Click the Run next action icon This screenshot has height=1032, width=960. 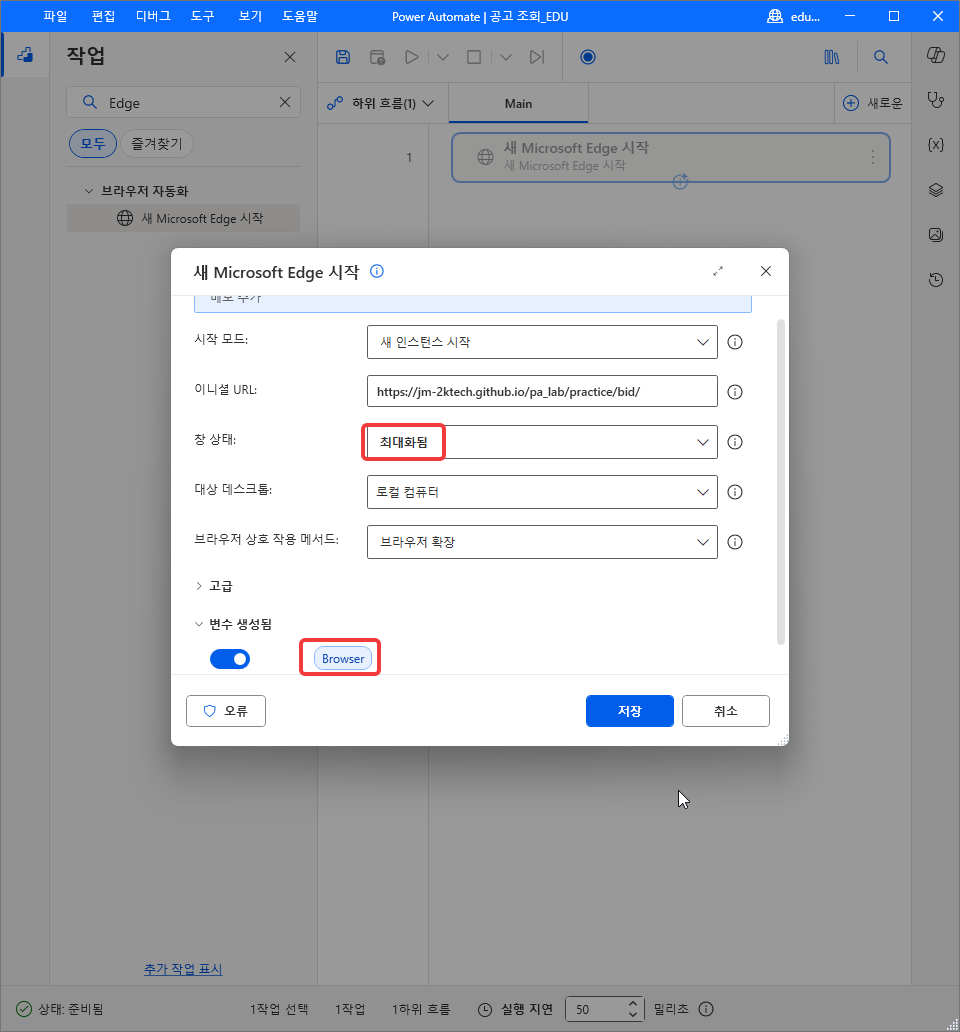(537, 57)
